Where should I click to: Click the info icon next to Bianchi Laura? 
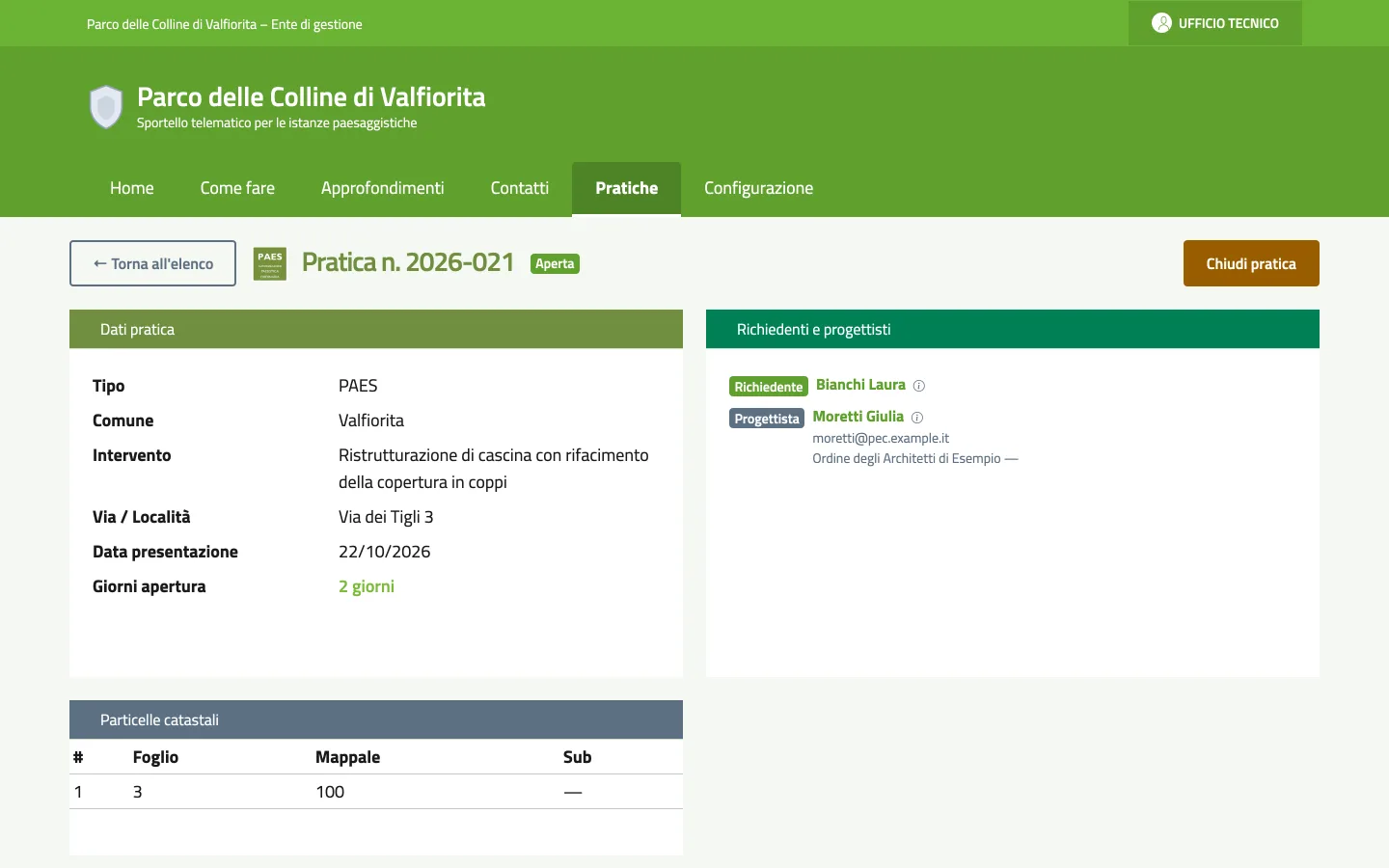919,386
